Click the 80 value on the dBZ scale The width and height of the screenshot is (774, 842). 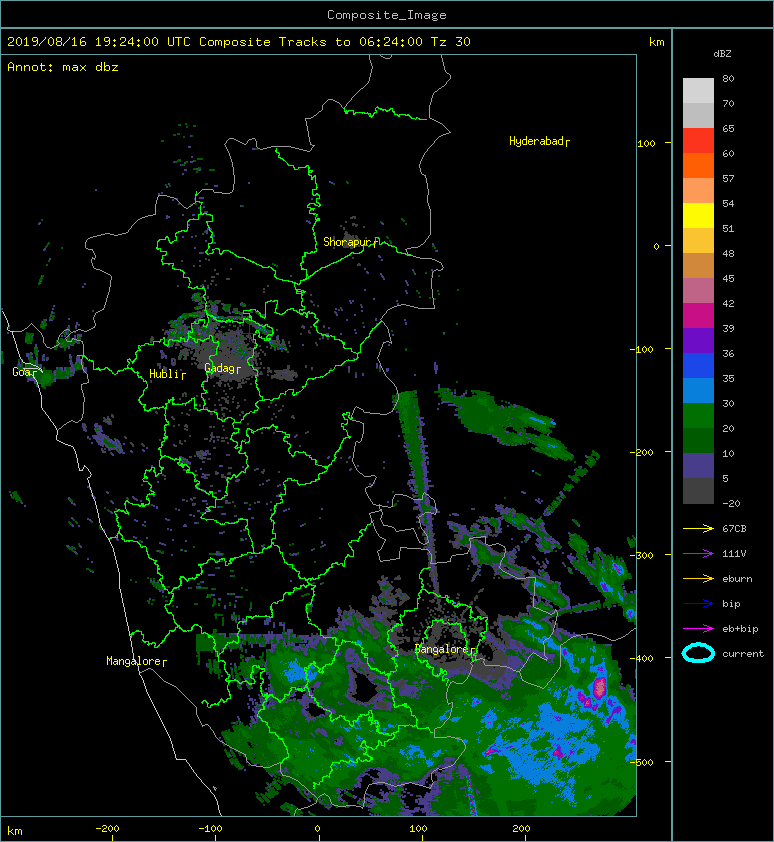coord(728,78)
